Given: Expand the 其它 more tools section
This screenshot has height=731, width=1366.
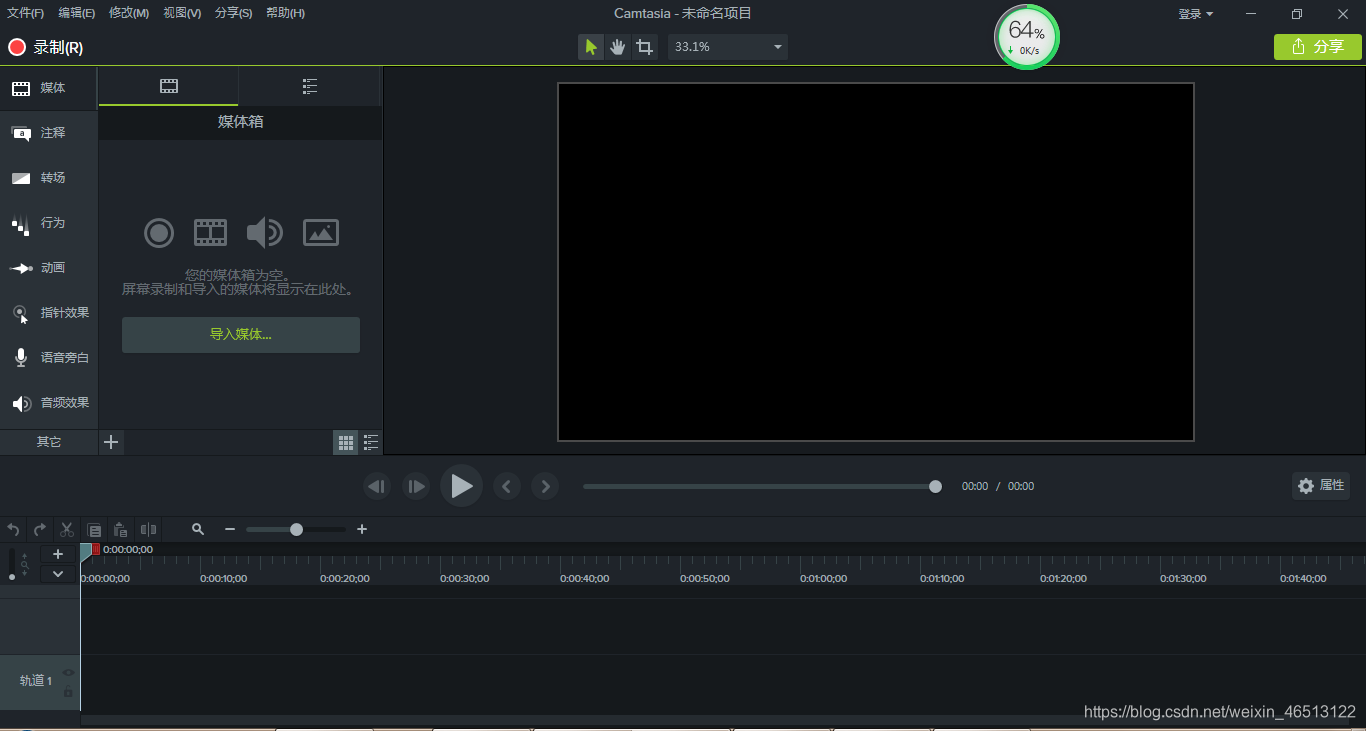Looking at the screenshot, I should [48, 442].
